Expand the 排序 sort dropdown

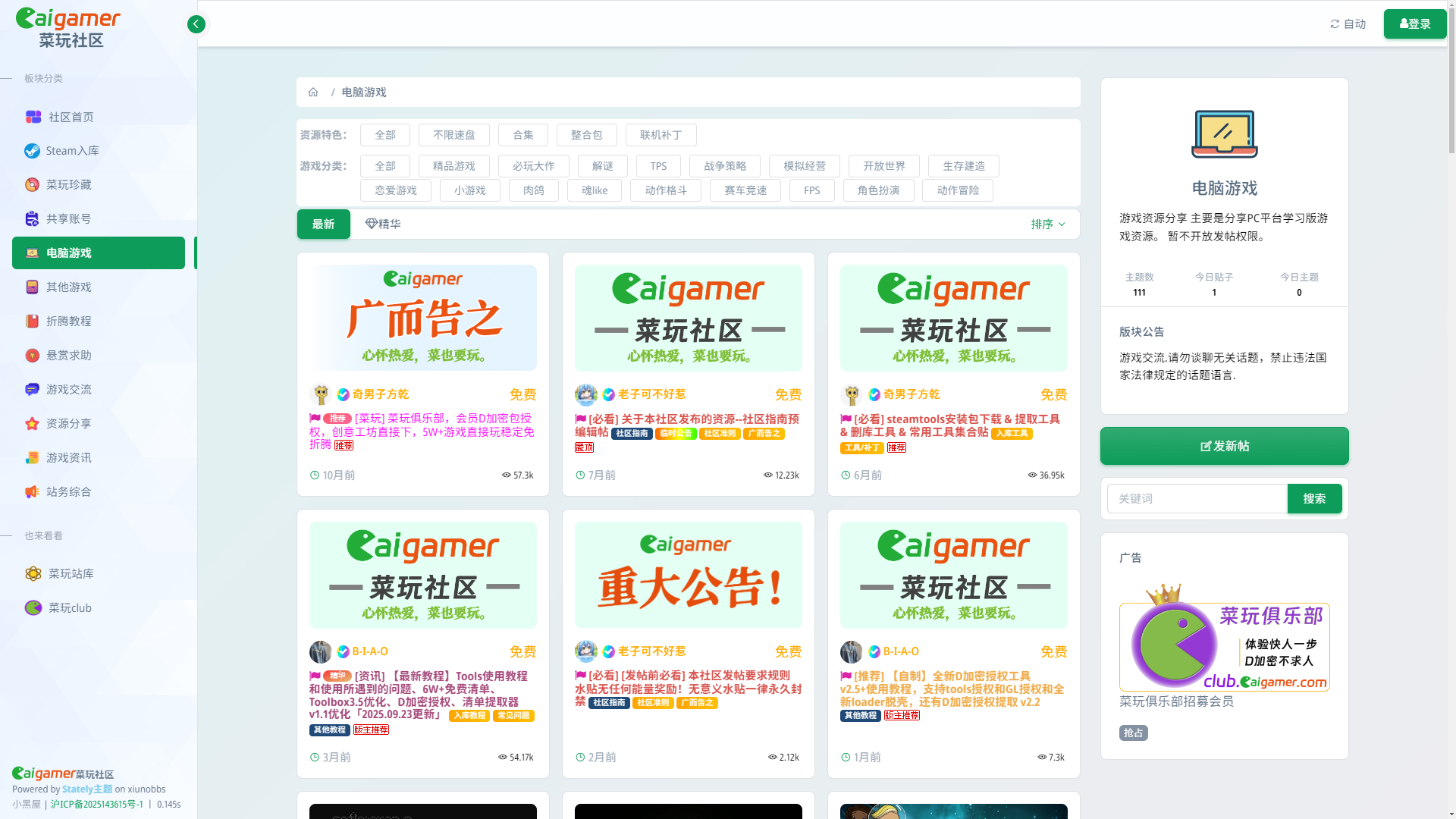coord(1048,224)
